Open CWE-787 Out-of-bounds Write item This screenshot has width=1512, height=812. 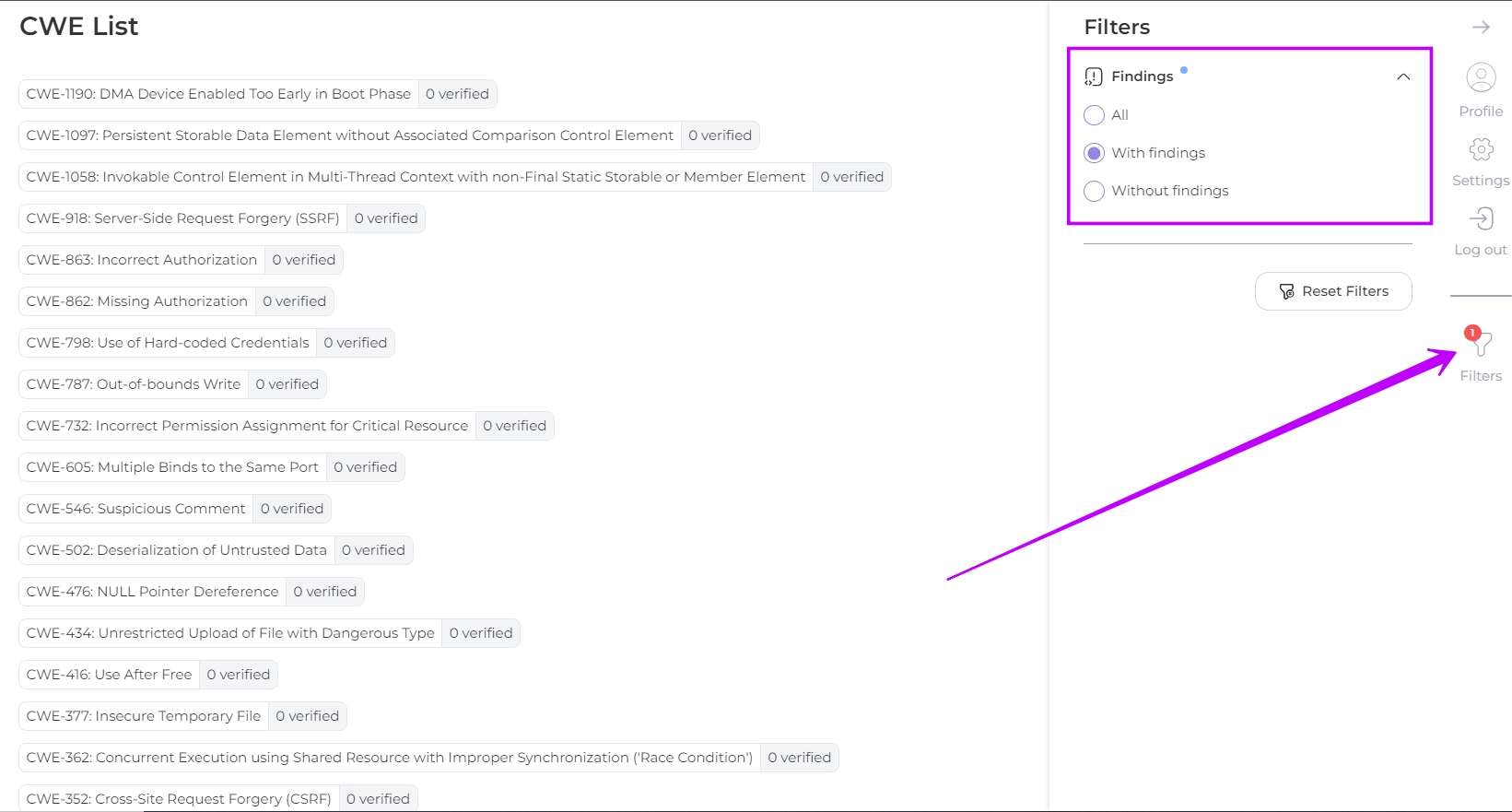[x=134, y=384]
